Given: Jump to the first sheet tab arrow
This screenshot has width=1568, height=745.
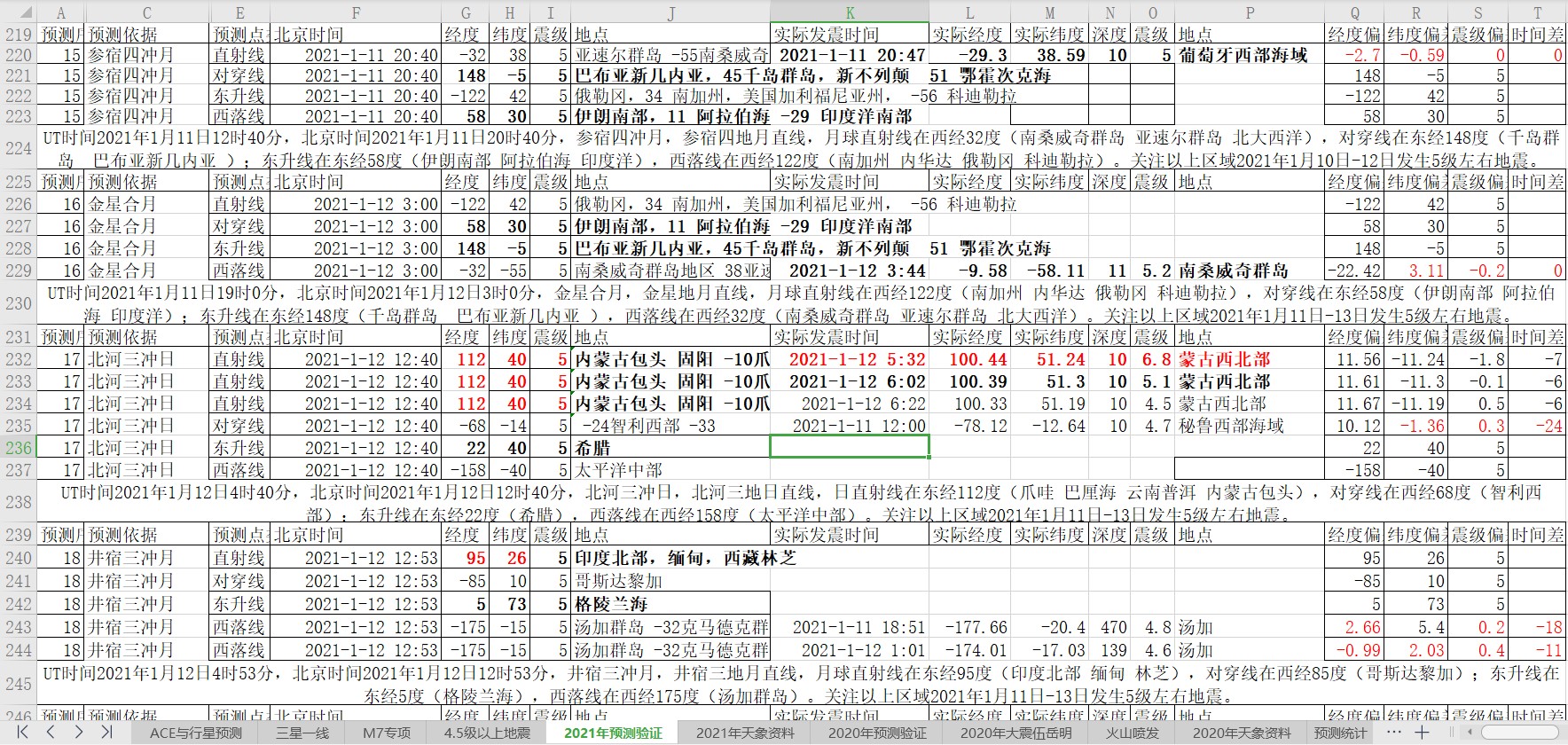Looking at the screenshot, I should click(x=22, y=733).
